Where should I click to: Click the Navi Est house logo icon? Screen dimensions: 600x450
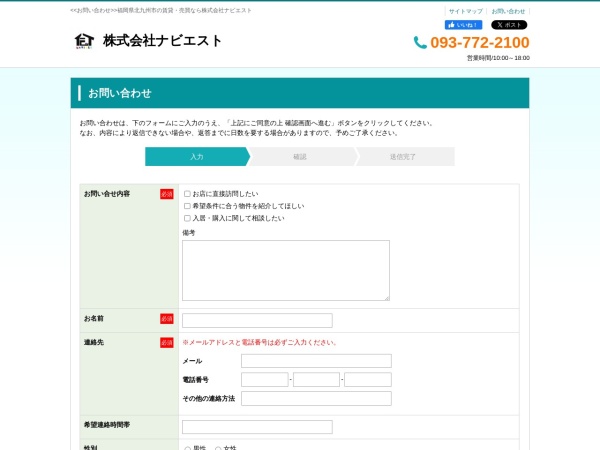[84, 41]
